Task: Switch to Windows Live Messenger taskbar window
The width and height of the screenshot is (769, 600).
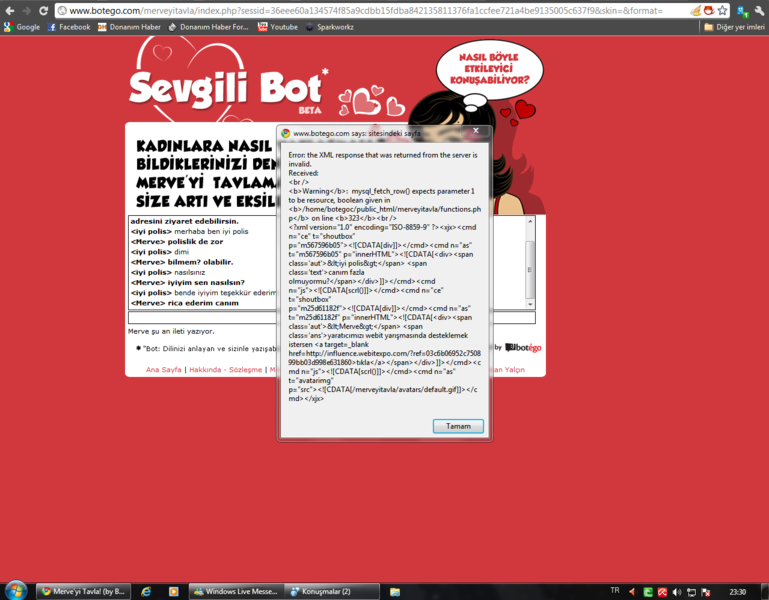Action: pos(236,592)
